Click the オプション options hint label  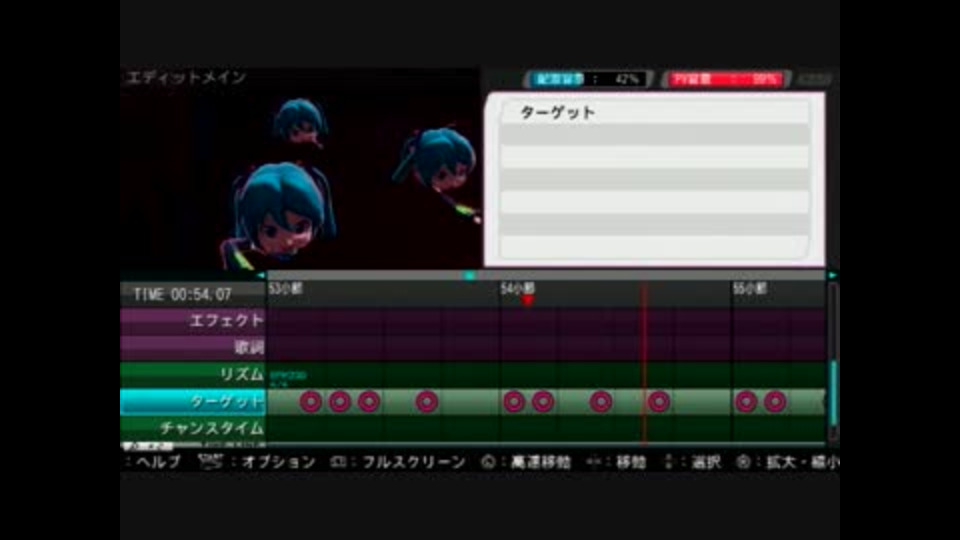(279, 462)
